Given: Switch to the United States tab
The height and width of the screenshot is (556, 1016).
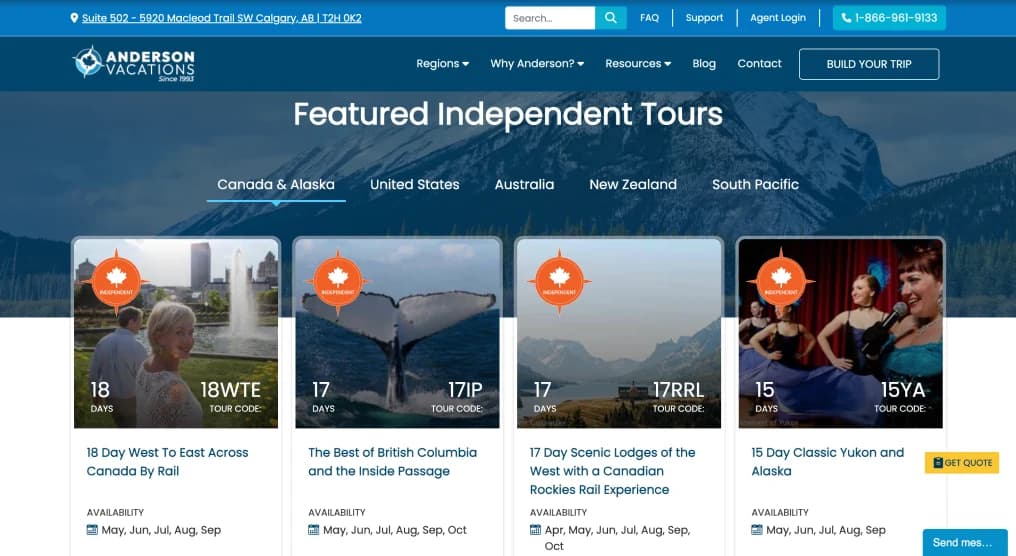Looking at the screenshot, I should coord(415,185).
